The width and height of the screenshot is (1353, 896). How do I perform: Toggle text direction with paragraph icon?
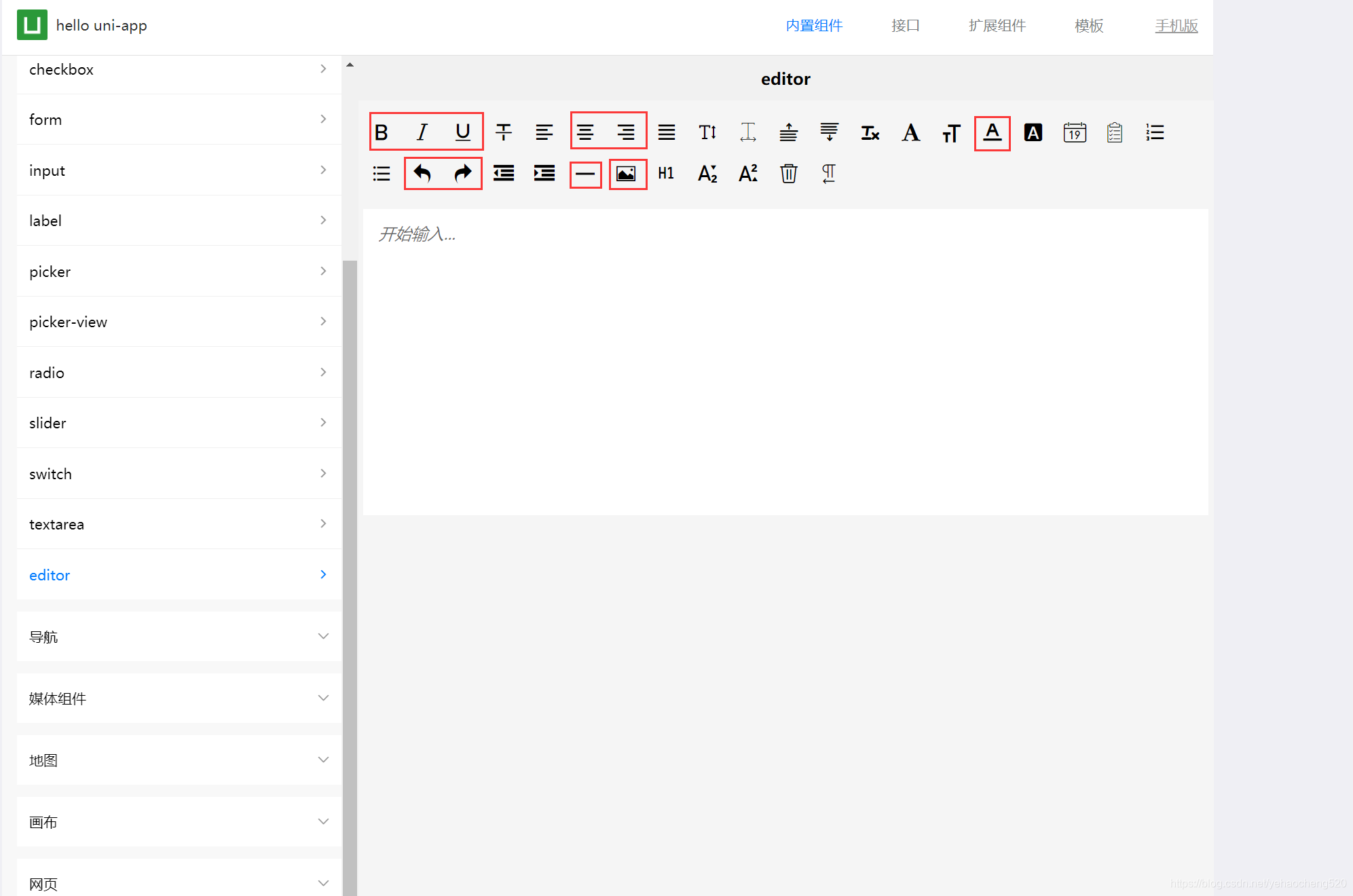click(829, 174)
